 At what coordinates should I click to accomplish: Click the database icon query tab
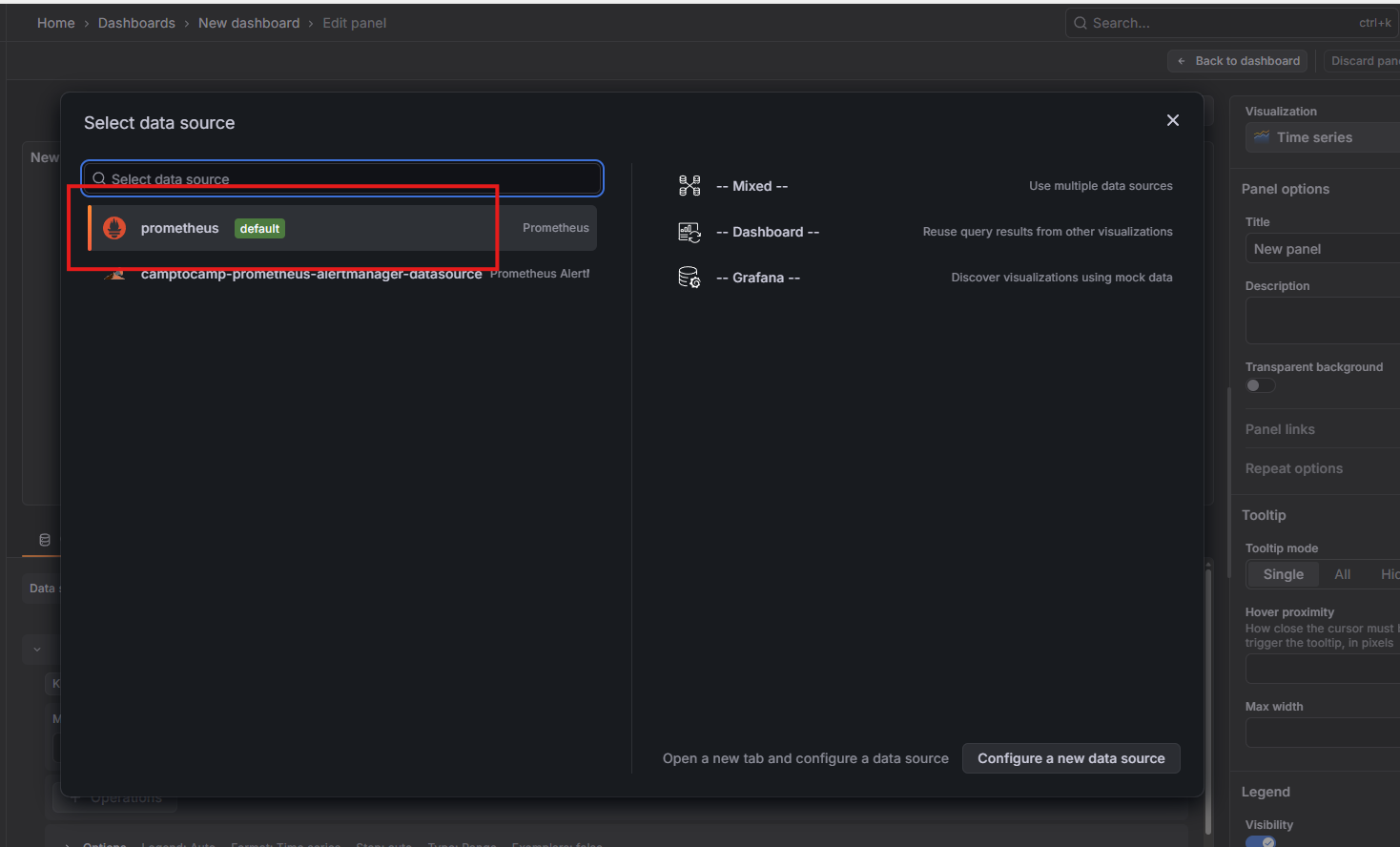click(45, 540)
